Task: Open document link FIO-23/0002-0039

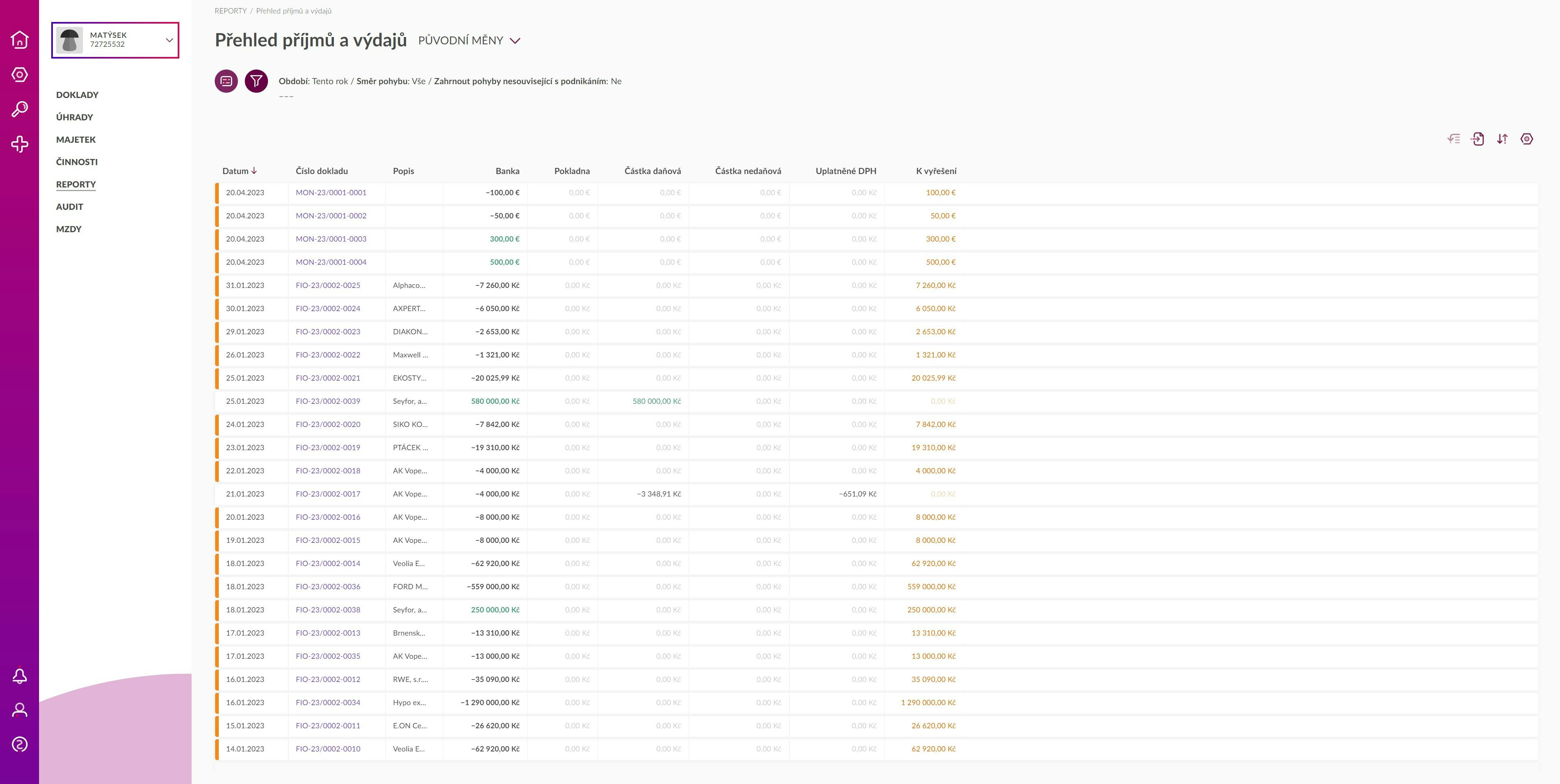Action: [x=328, y=401]
